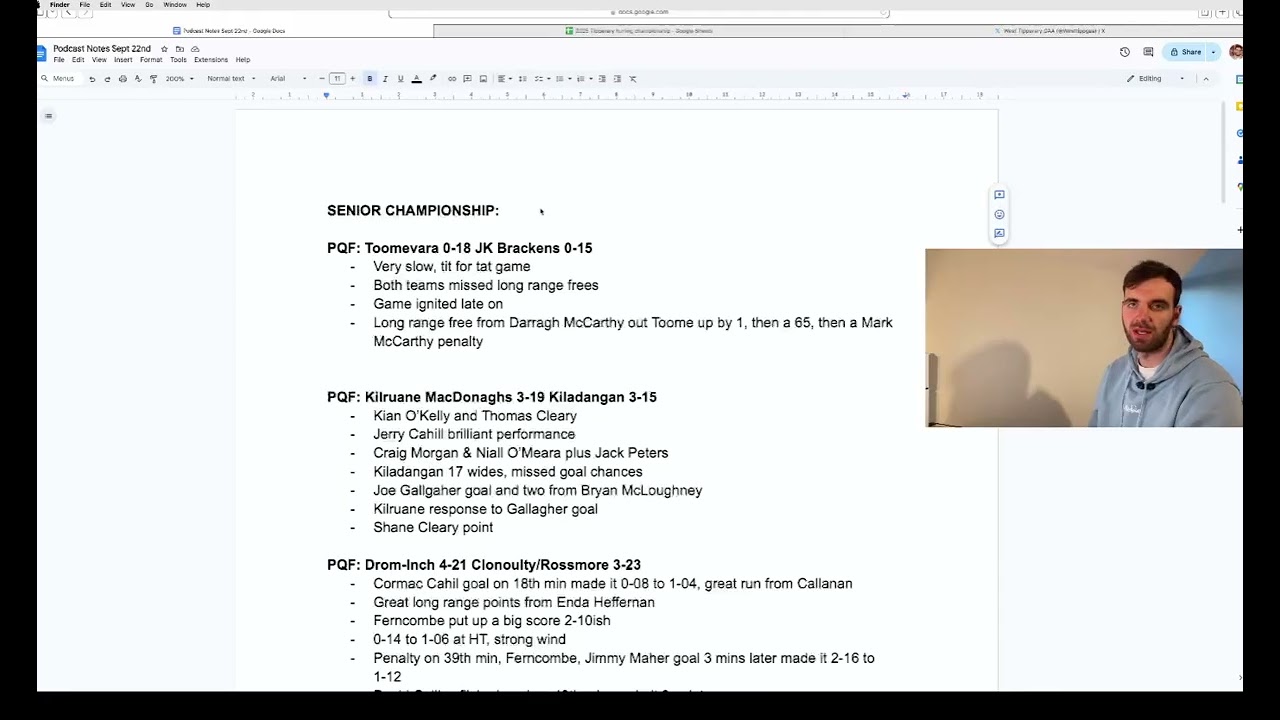
Task: Open the Normal text style dropdown
Action: tap(231, 79)
